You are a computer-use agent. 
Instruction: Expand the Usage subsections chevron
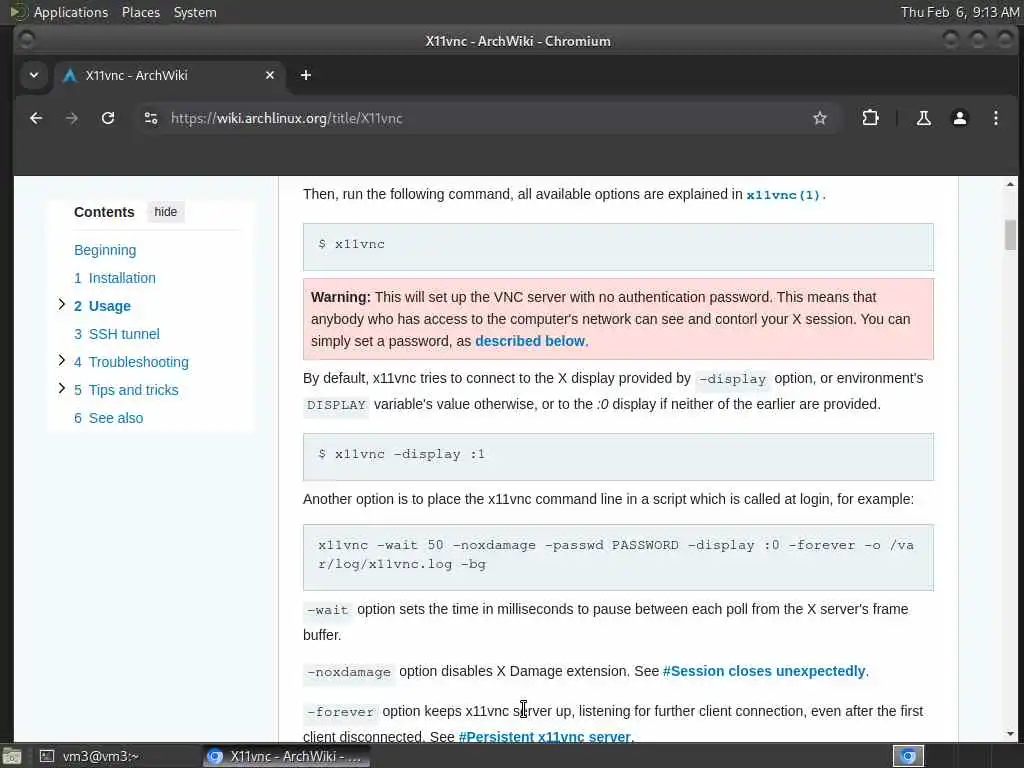61,304
